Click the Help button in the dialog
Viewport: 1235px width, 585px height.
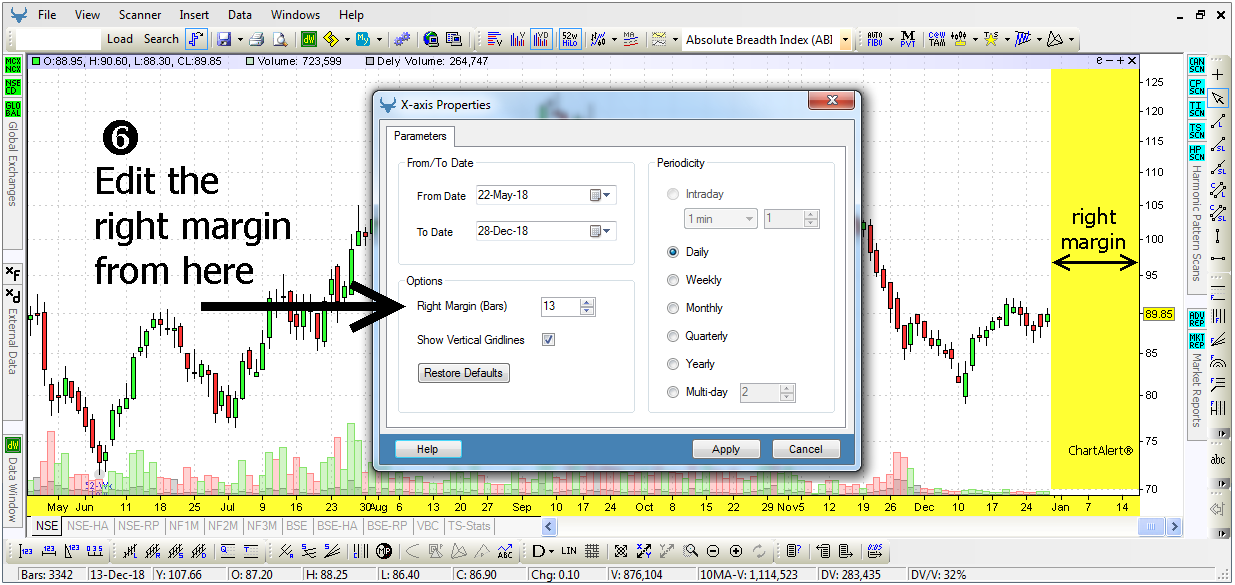(428, 449)
